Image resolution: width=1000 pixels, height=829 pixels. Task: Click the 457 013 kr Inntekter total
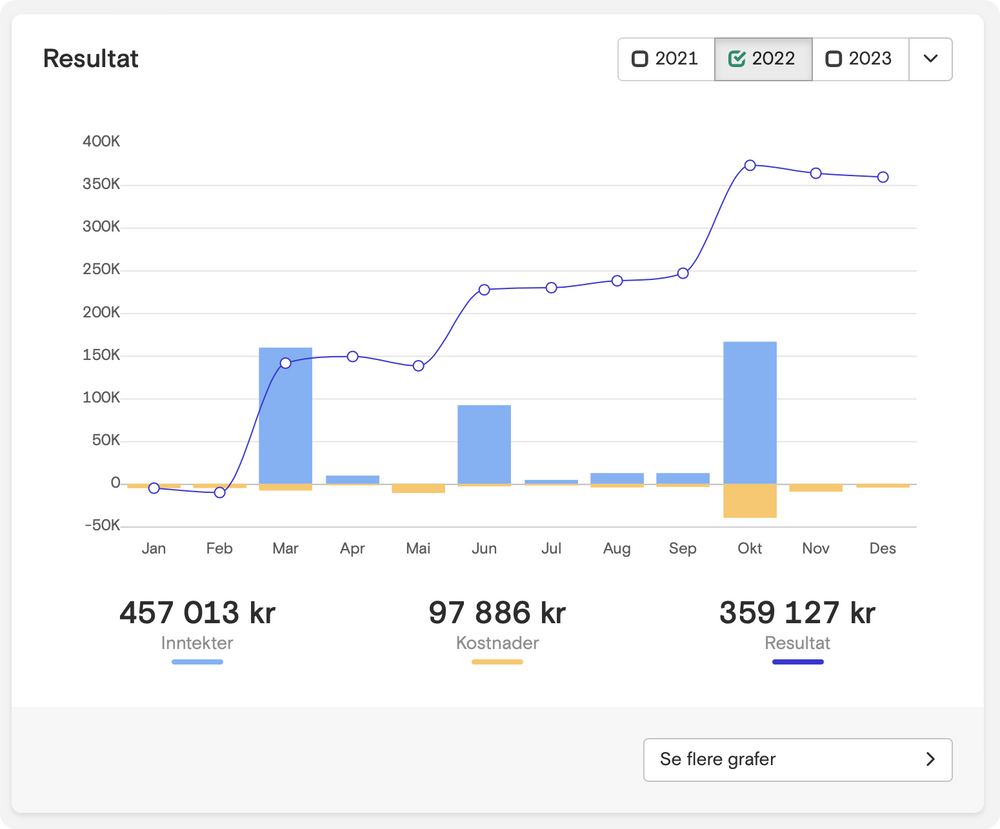tap(197, 612)
